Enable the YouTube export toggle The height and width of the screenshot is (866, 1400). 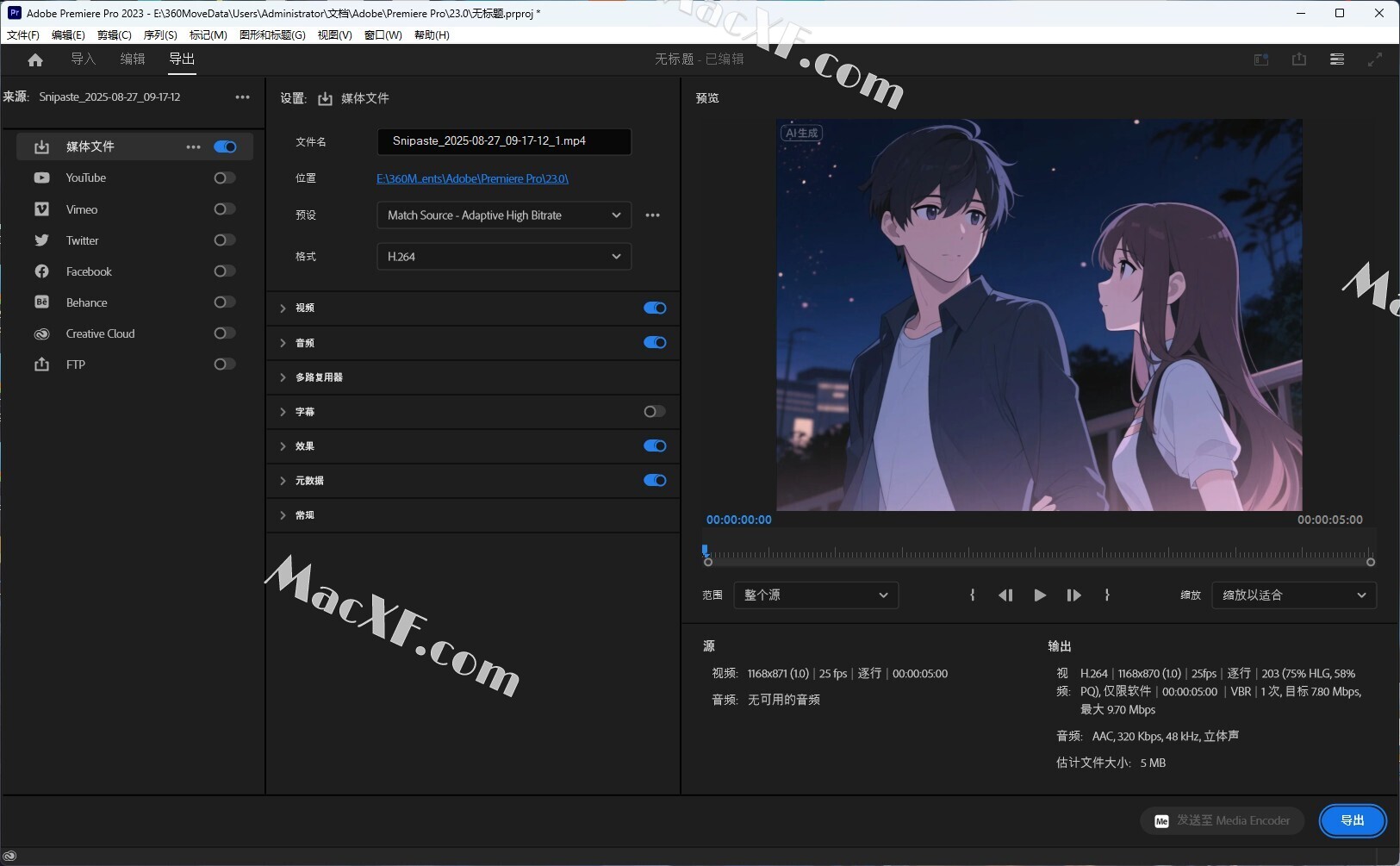[x=225, y=178]
